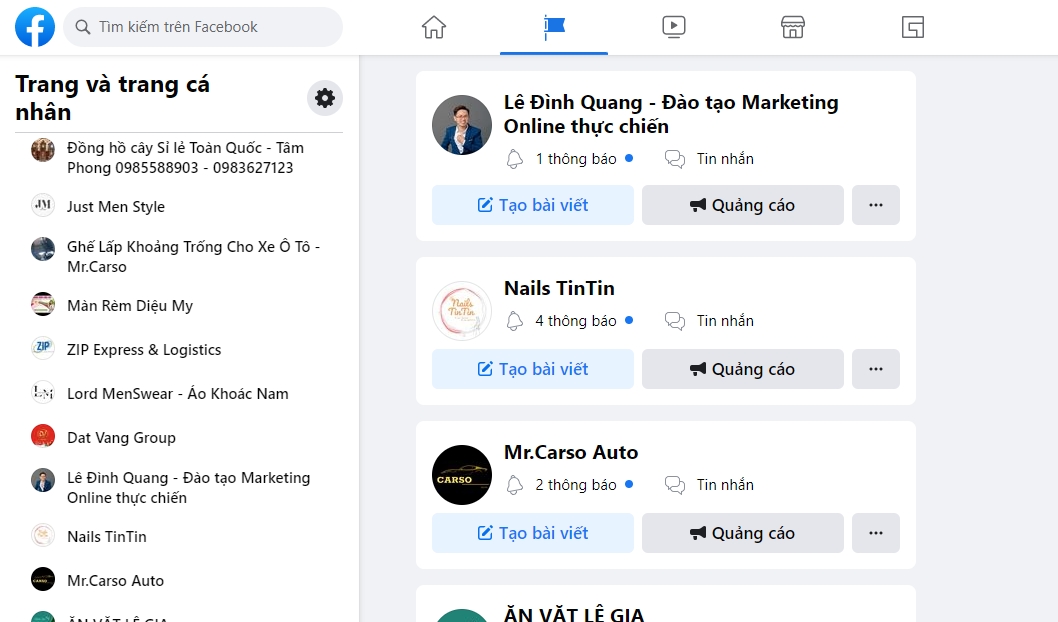
Task: Select Lord MenSwear - Áo Khoác Nam
Action: pos(177,393)
